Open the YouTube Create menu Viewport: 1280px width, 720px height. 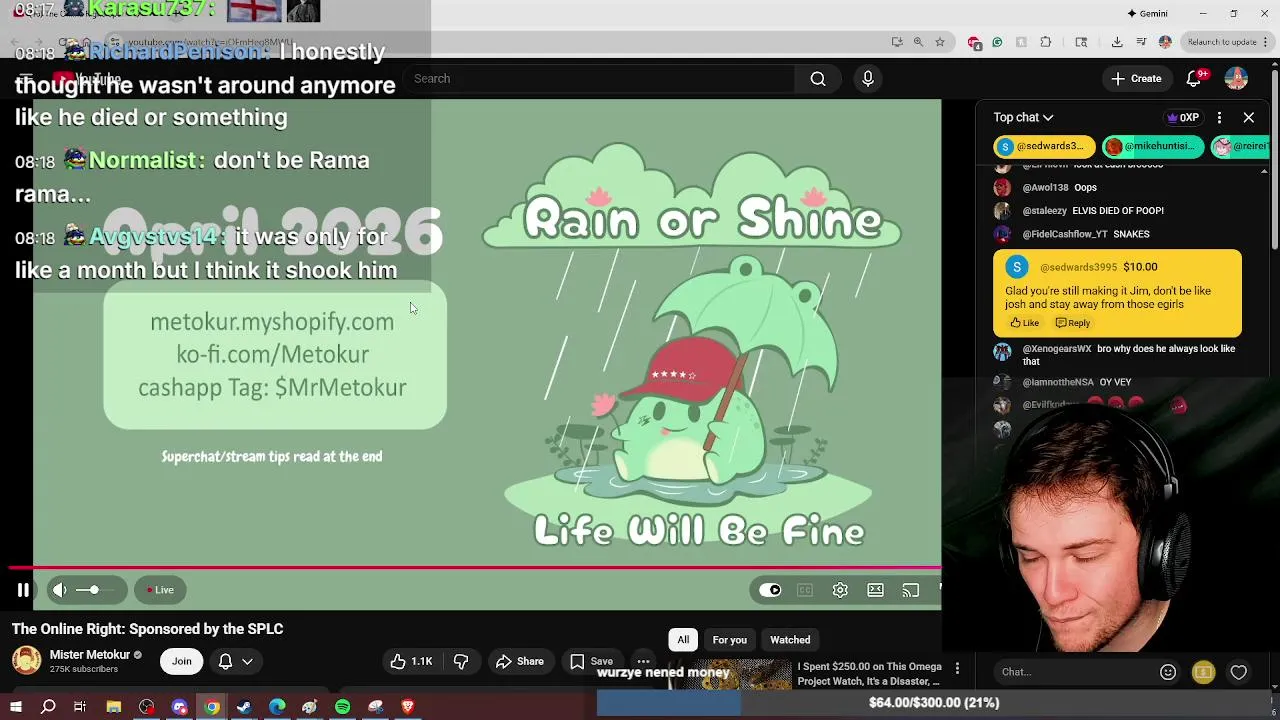pos(1136,79)
